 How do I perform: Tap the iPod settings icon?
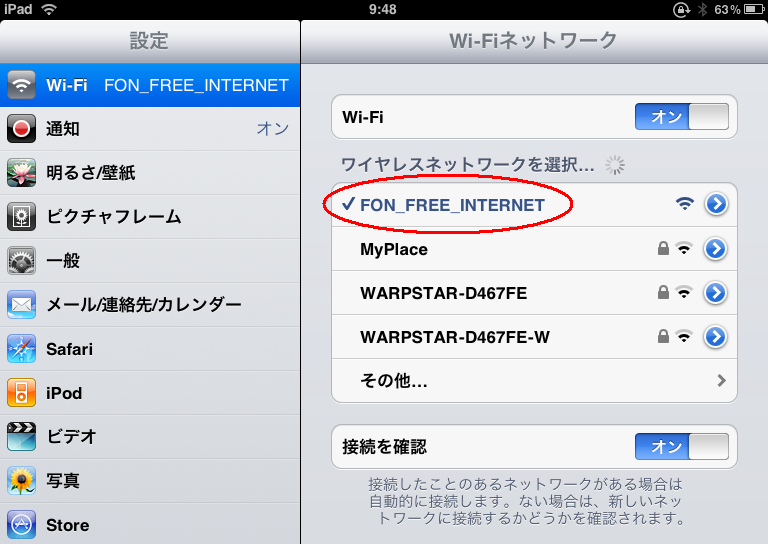[21, 393]
